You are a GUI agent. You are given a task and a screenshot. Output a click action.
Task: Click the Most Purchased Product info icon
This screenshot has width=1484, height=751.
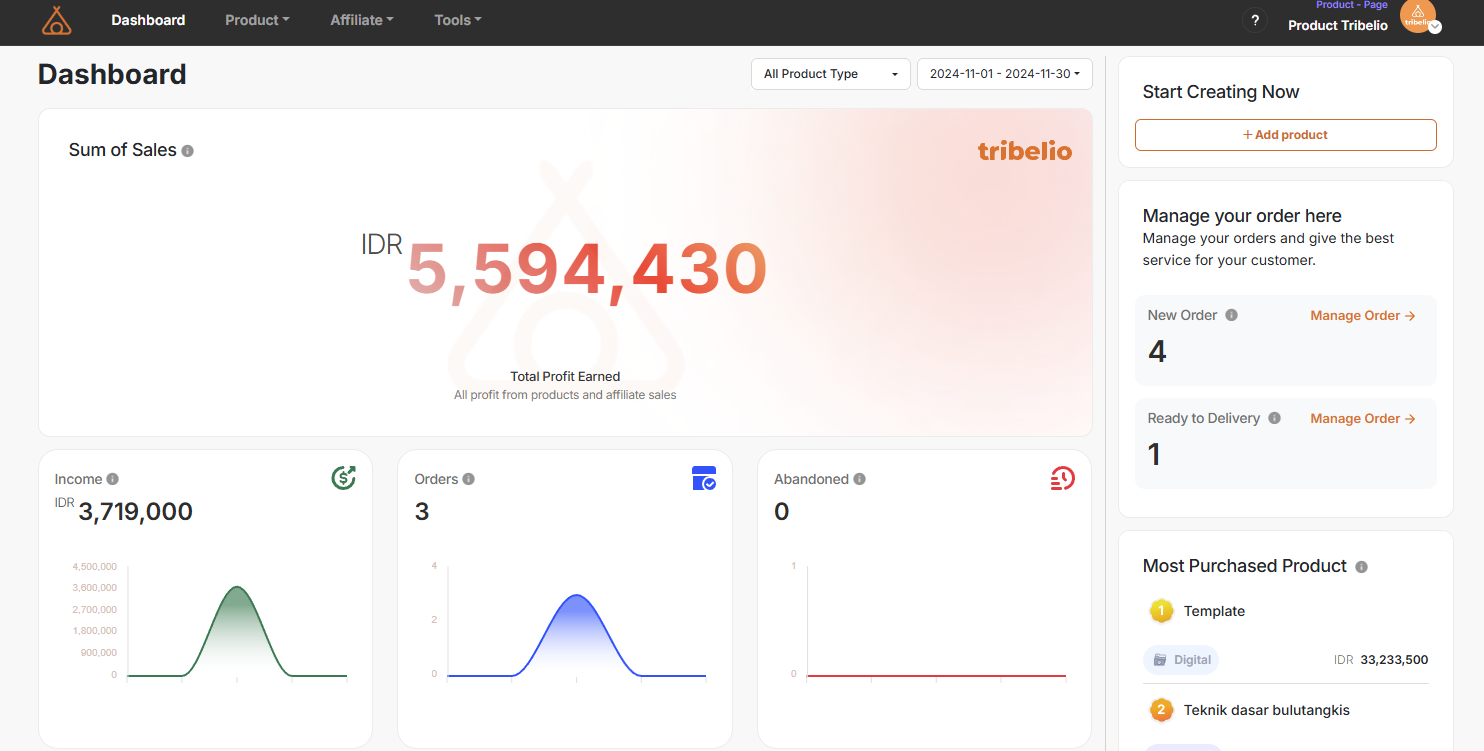1361,567
